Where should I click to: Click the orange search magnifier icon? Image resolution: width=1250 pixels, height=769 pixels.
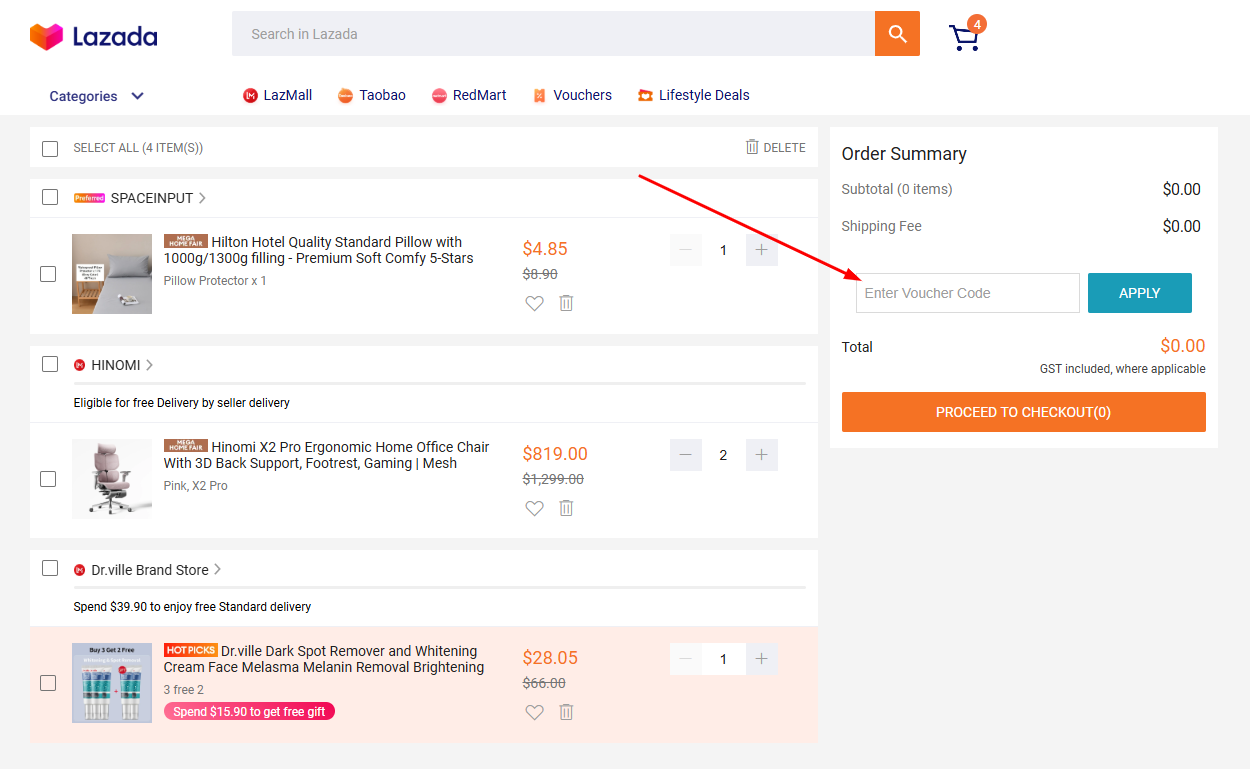(896, 33)
